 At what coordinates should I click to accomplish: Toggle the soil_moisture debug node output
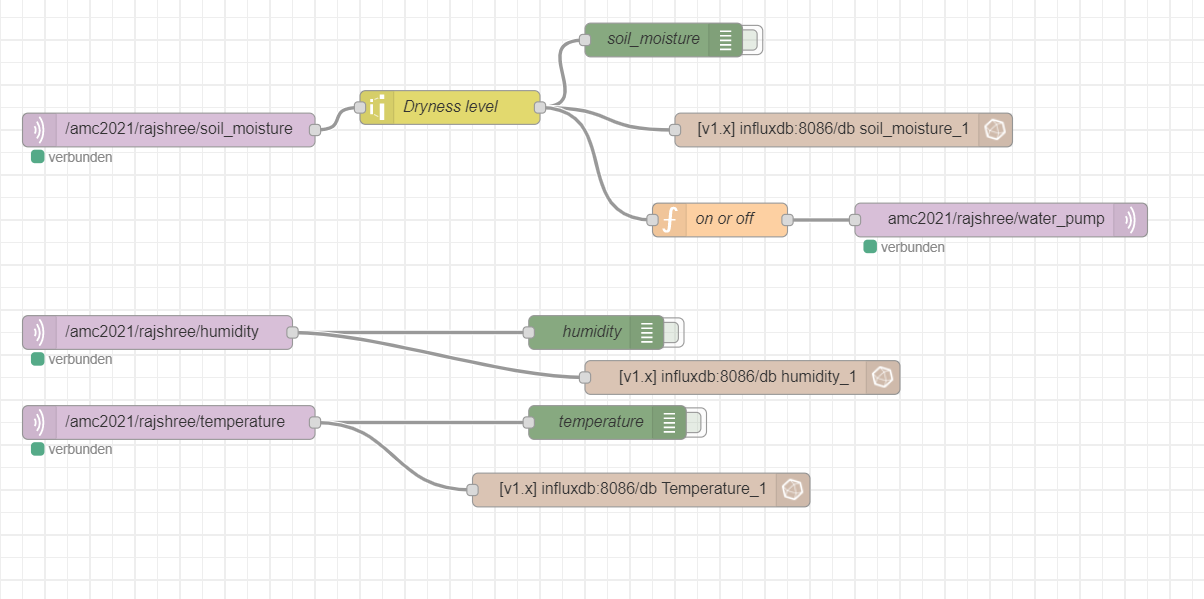click(752, 40)
